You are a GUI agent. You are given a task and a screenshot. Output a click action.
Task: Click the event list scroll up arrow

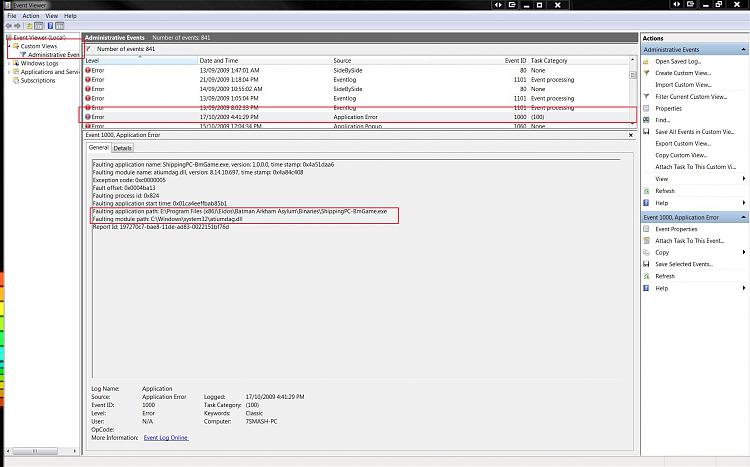click(633, 60)
